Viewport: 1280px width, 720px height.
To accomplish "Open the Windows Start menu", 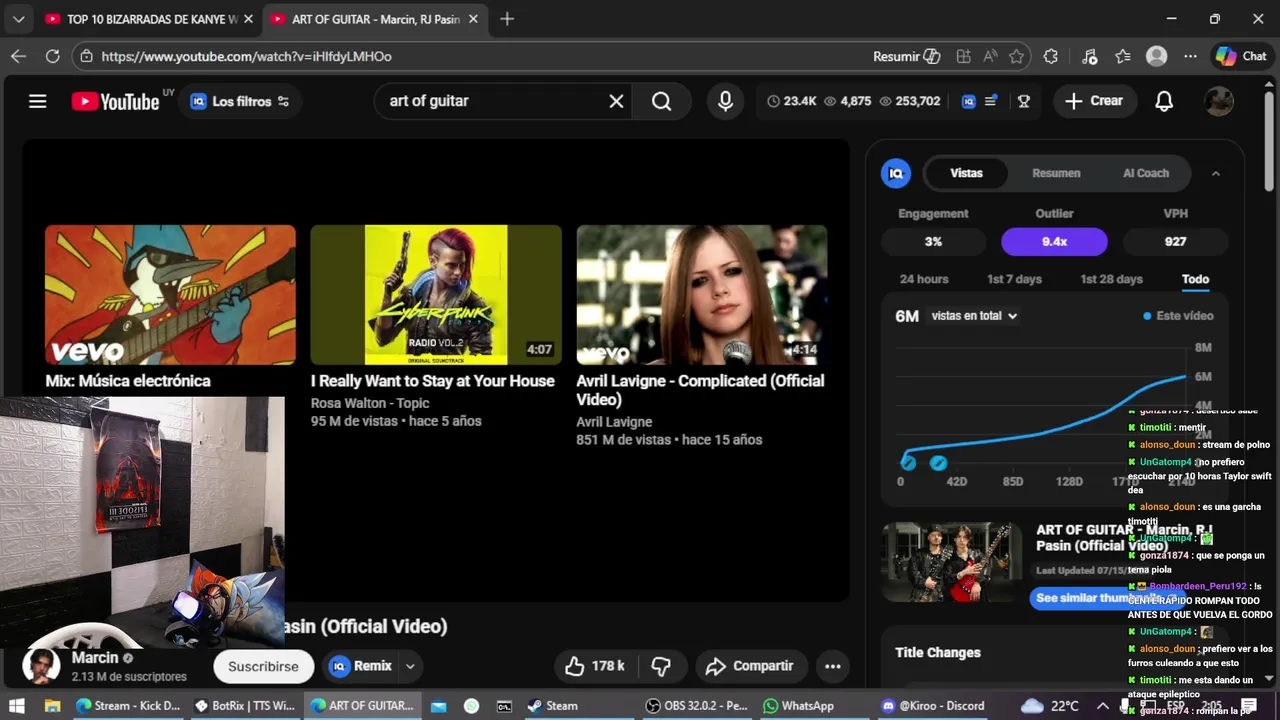I will coord(18,705).
